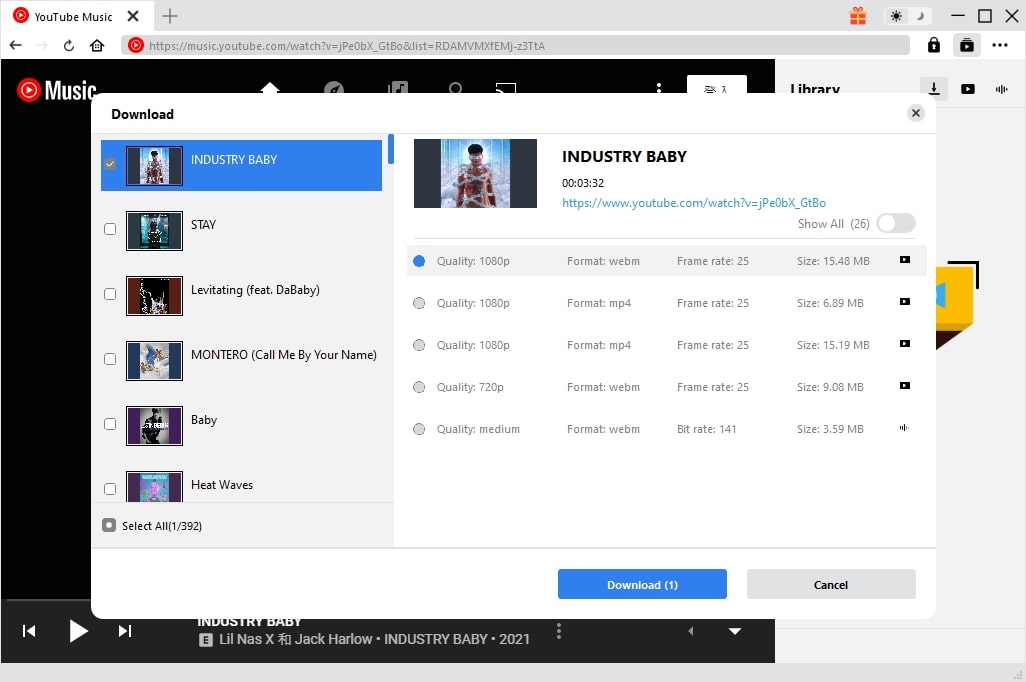
Task: Click the lock icon beside address bar
Action: pos(933,45)
